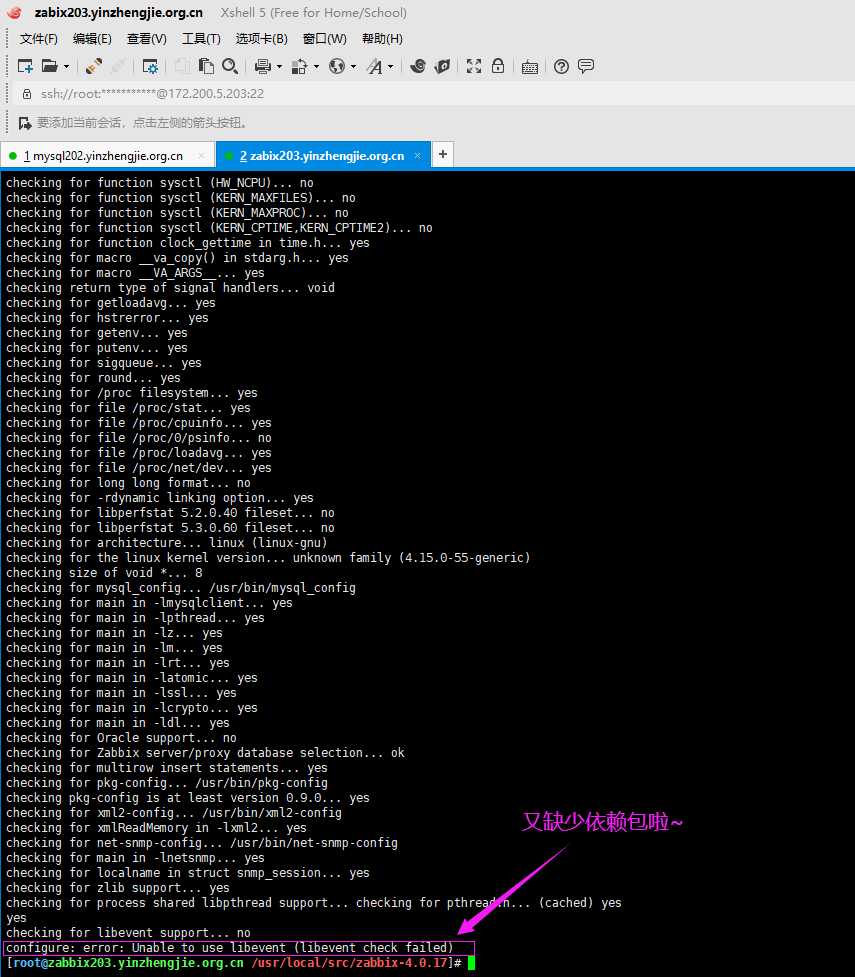Close the zabix203.yinzhengjie.org.cn tab
The width and height of the screenshot is (855, 977).
point(418,156)
